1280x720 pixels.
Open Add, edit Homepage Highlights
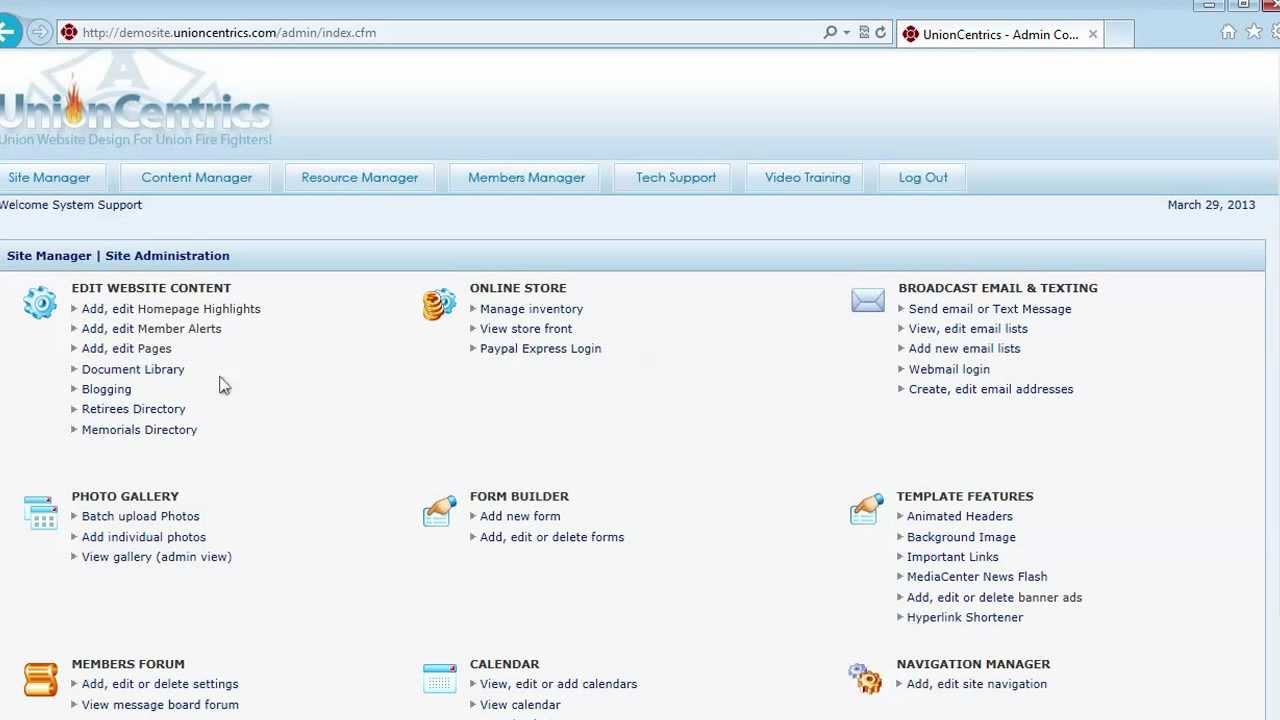[x=171, y=309]
